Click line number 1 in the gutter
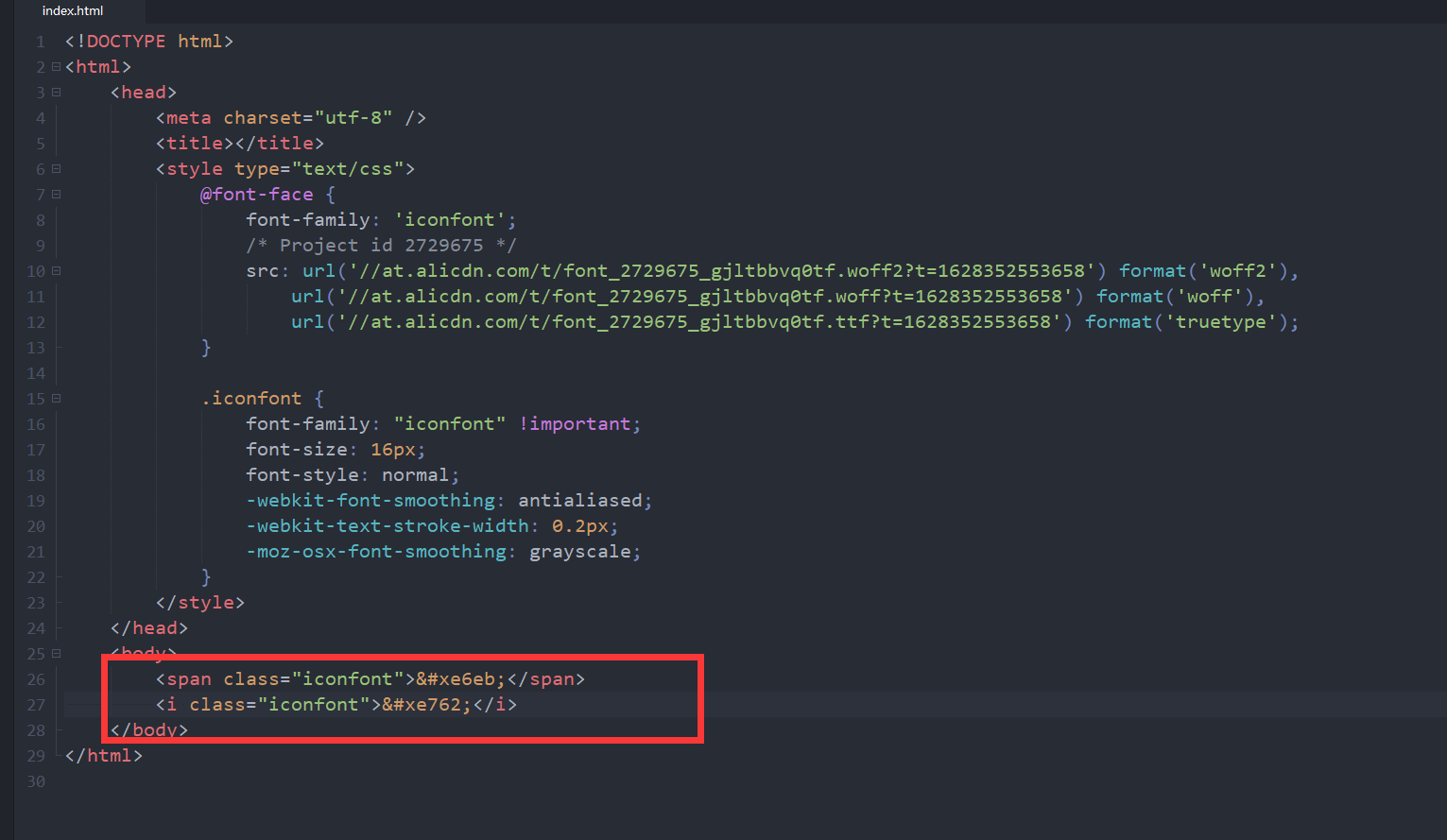Viewport: 1447px width, 840px height. coord(40,42)
